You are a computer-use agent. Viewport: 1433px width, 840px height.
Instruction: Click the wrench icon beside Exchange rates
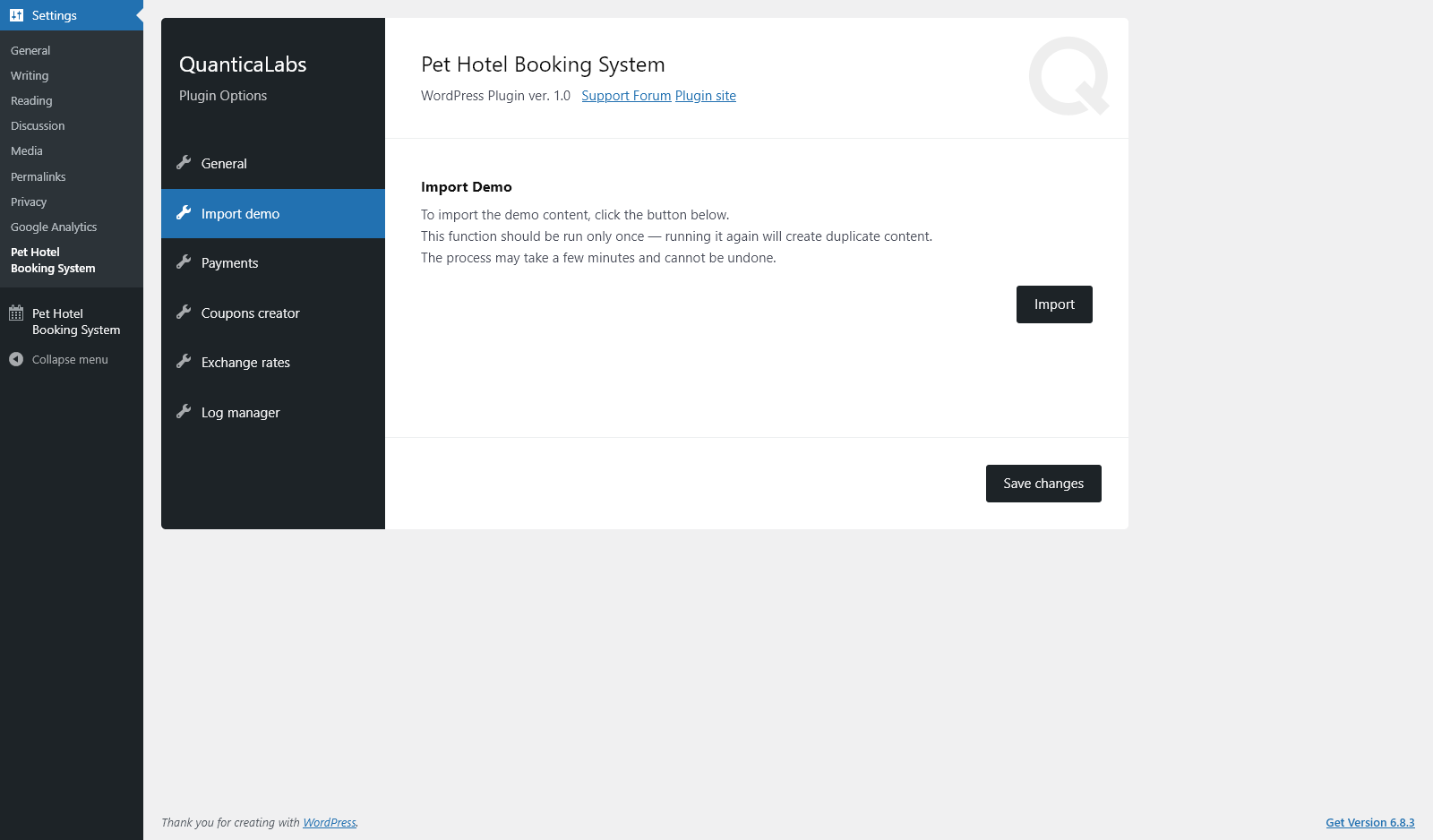184,361
